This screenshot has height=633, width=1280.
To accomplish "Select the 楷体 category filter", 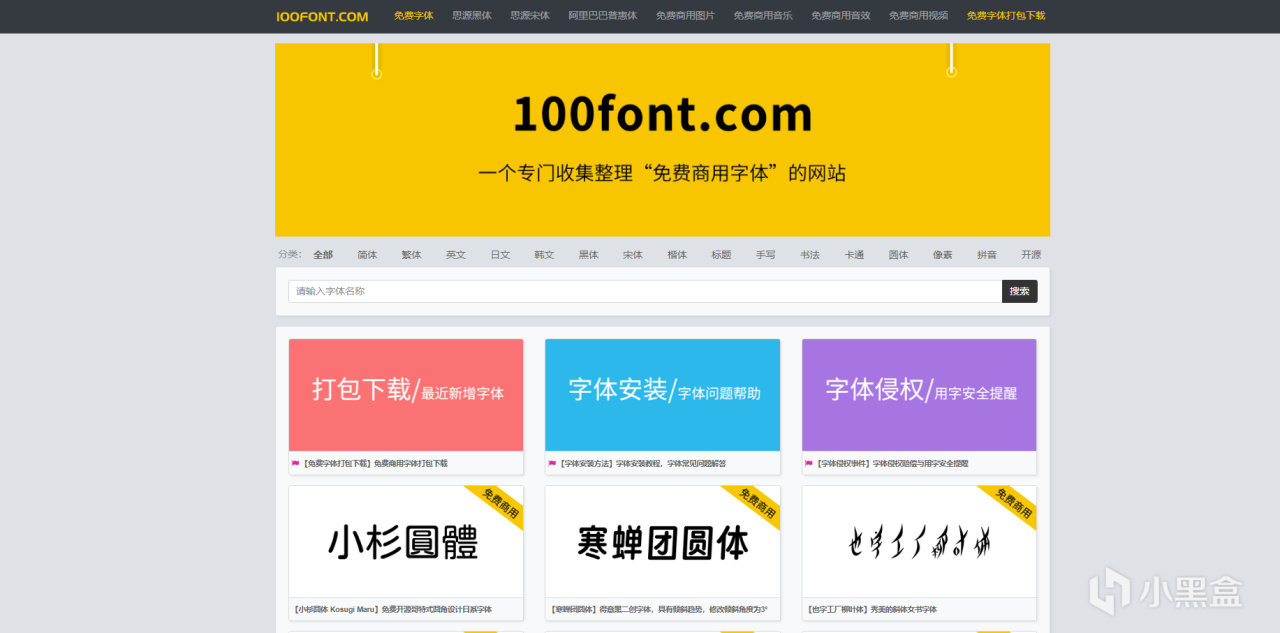I will point(677,255).
